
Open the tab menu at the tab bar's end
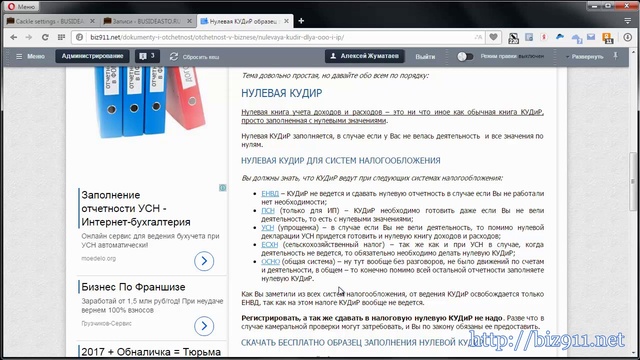coord(628,21)
